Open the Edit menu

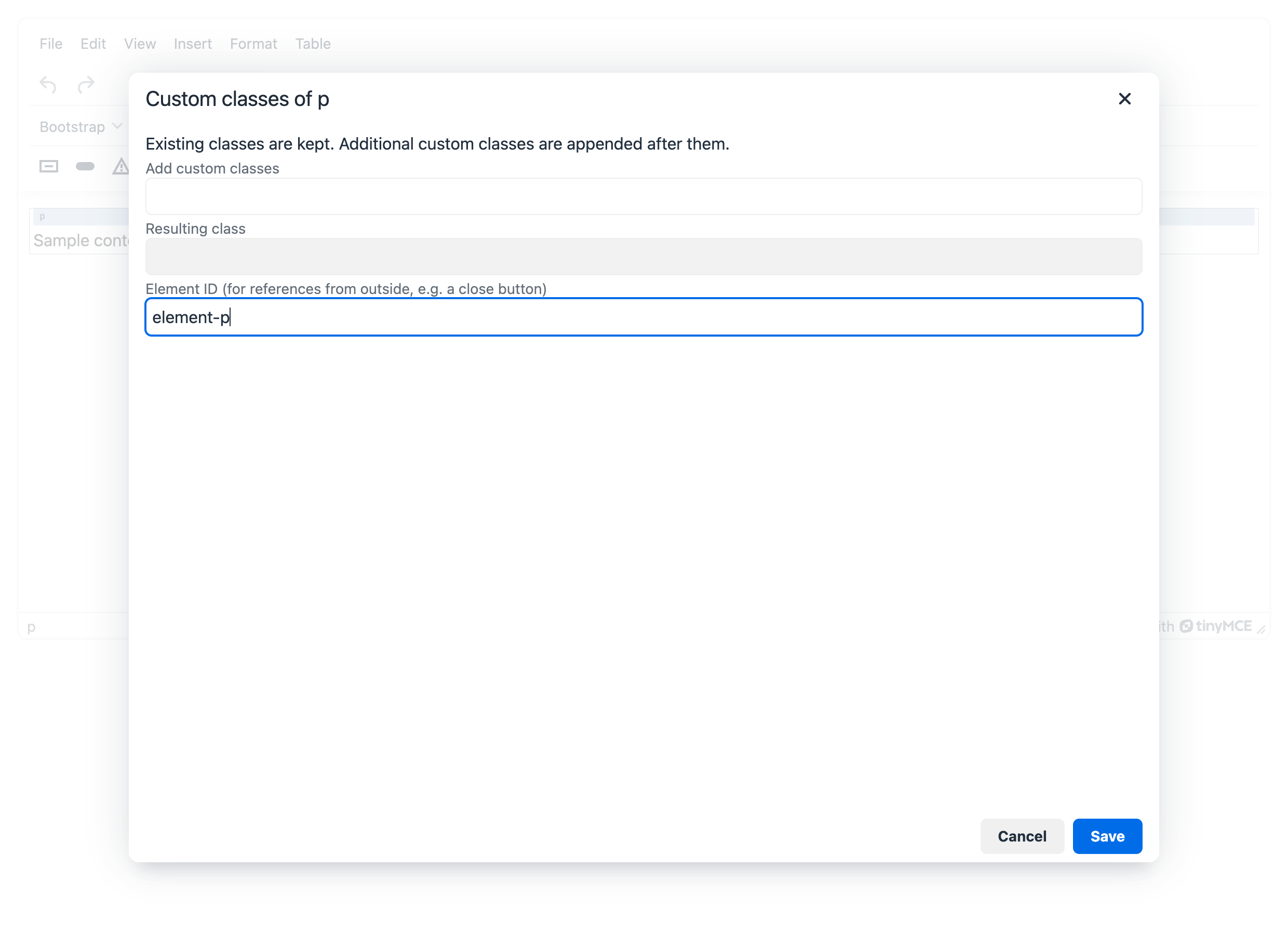tap(93, 44)
